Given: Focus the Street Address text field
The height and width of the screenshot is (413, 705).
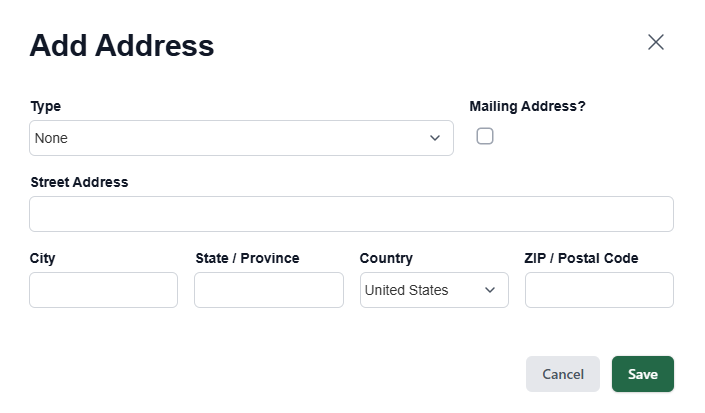Looking at the screenshot, I should click(351, 214).
